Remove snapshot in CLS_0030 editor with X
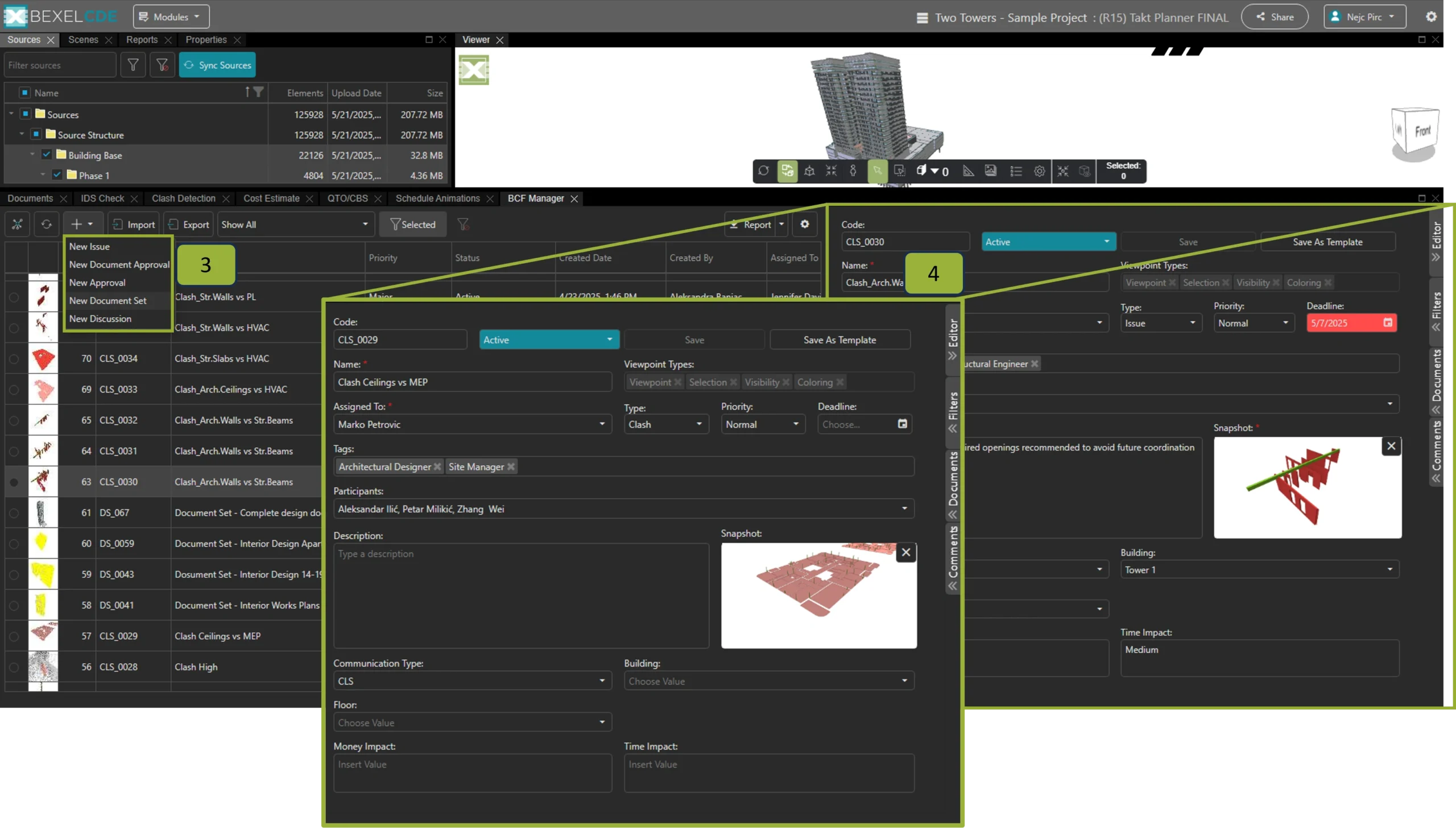Screen dimensions: 1456x828 point(1391,446)
